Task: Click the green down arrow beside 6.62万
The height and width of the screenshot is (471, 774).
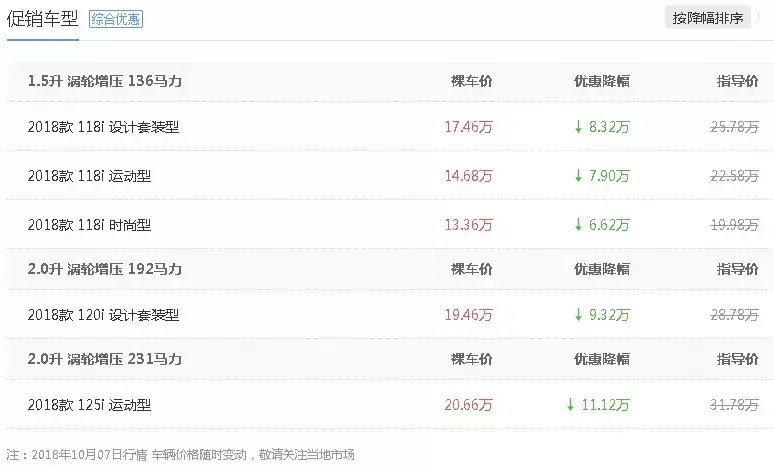Action: (578, 225)
